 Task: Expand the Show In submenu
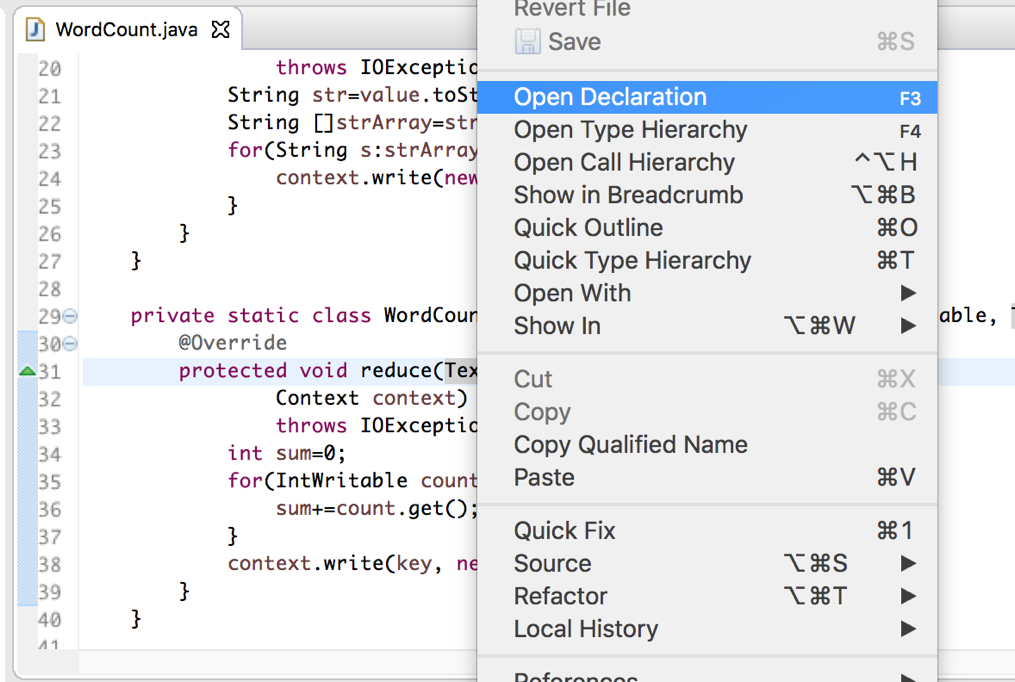pos(707,326)
